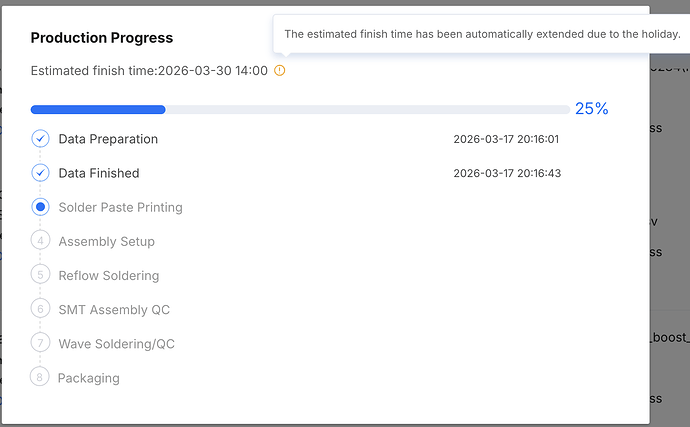Click the step 6 circle icon

[x=40, y=309]
